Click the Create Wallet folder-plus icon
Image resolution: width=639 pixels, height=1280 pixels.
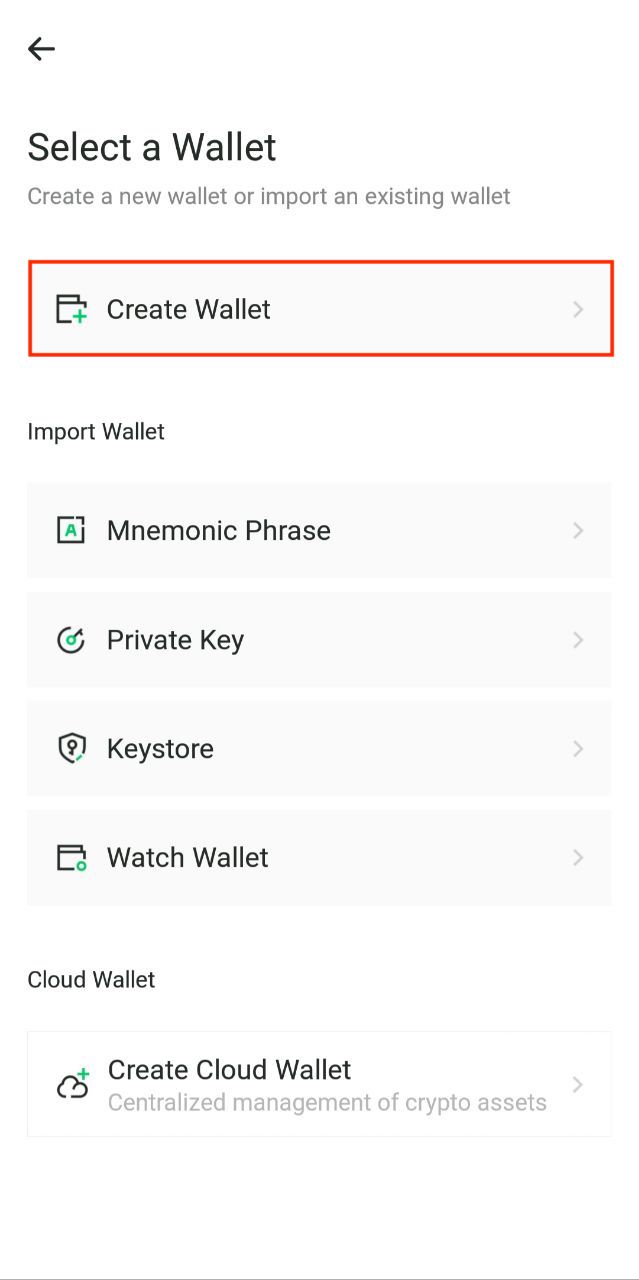click(x=71, y=309)
